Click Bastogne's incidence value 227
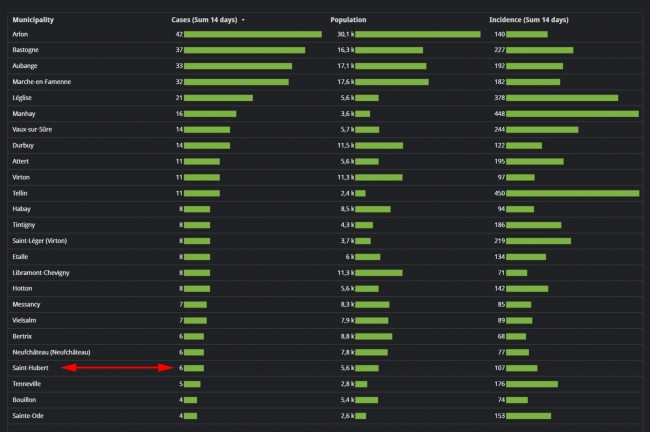This screenshot has width=650, height=432. point(500,50)
